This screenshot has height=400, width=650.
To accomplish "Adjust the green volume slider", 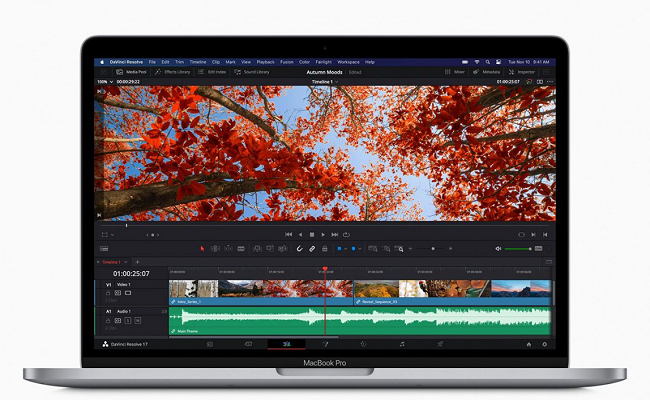I will point(518,249).
